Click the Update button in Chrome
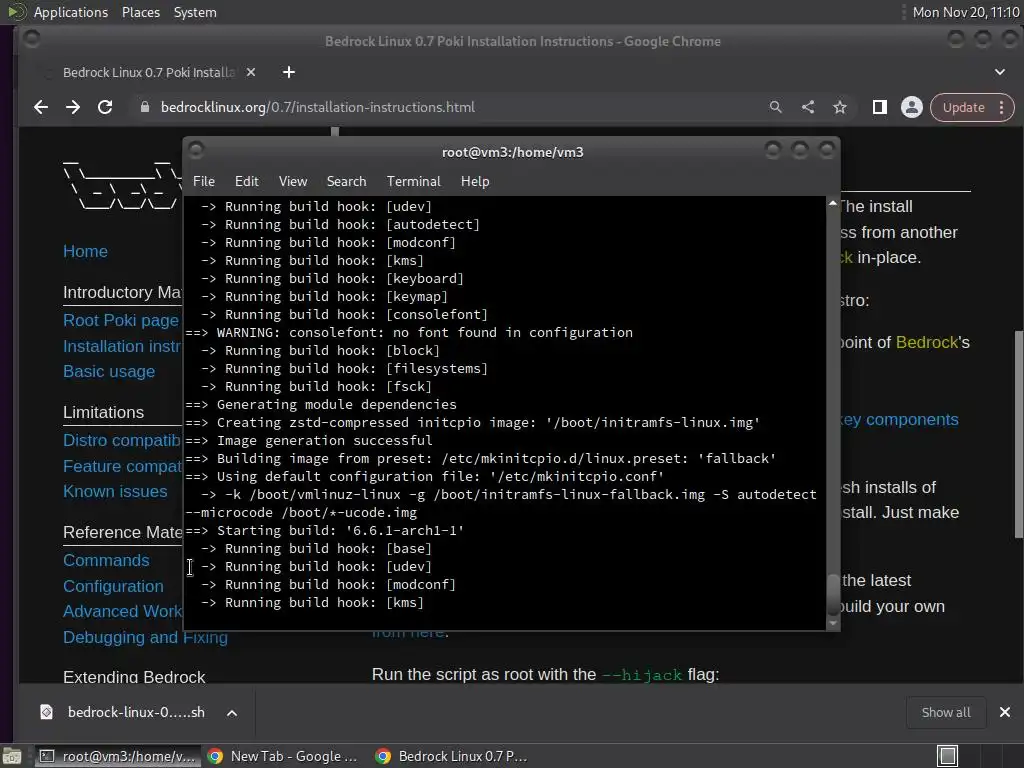 pyautogui.click(x=963, y=107)
